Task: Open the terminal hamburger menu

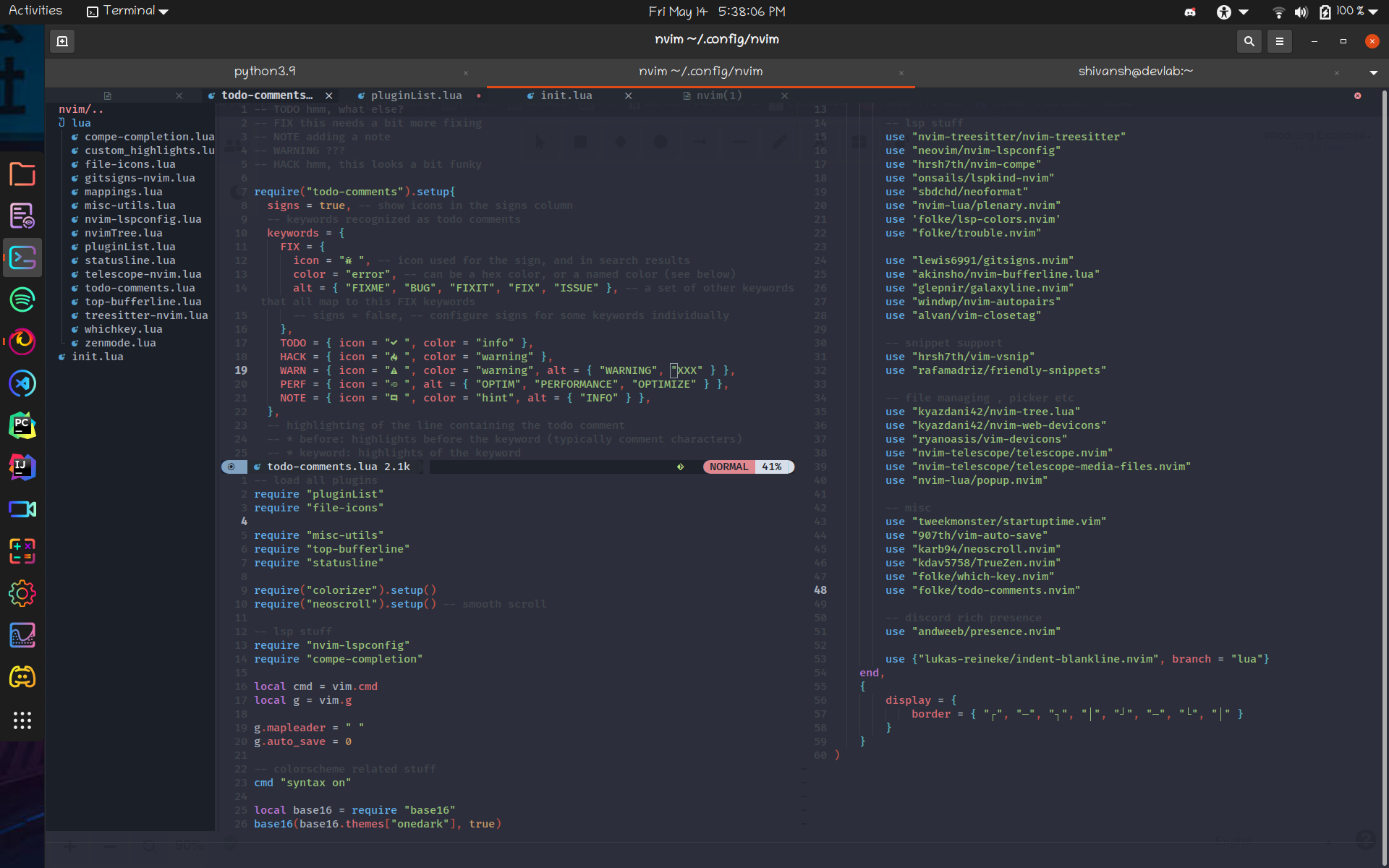Action: tap(1279, 41)
